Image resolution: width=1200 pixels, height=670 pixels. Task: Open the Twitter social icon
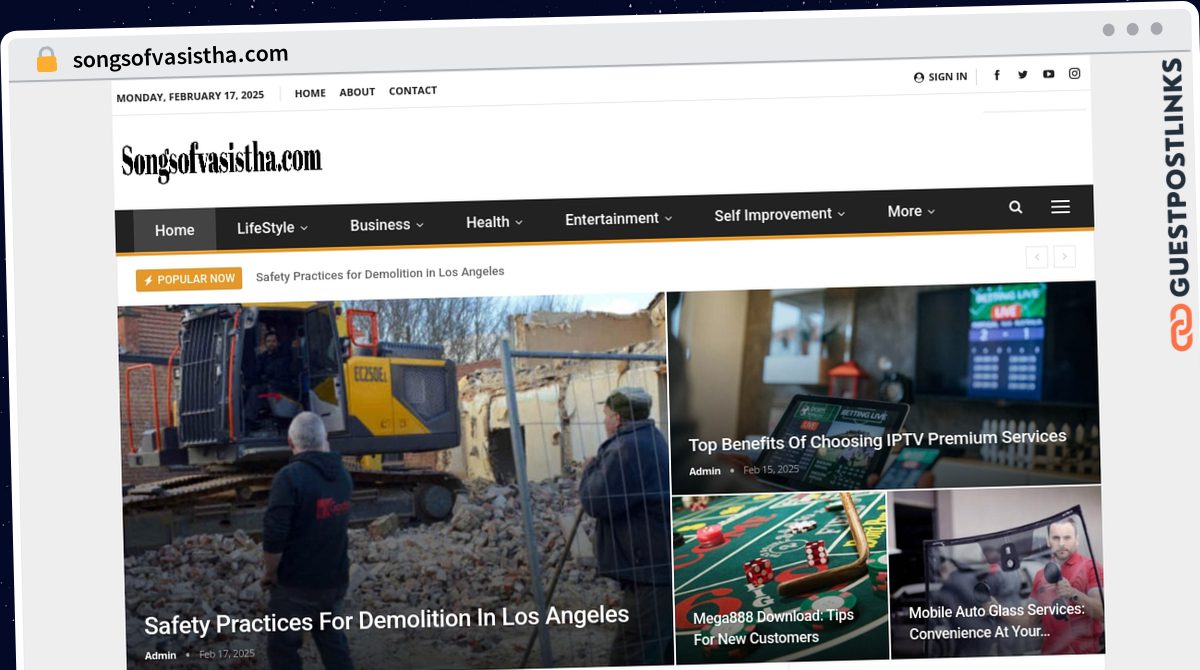[1023, 74]
